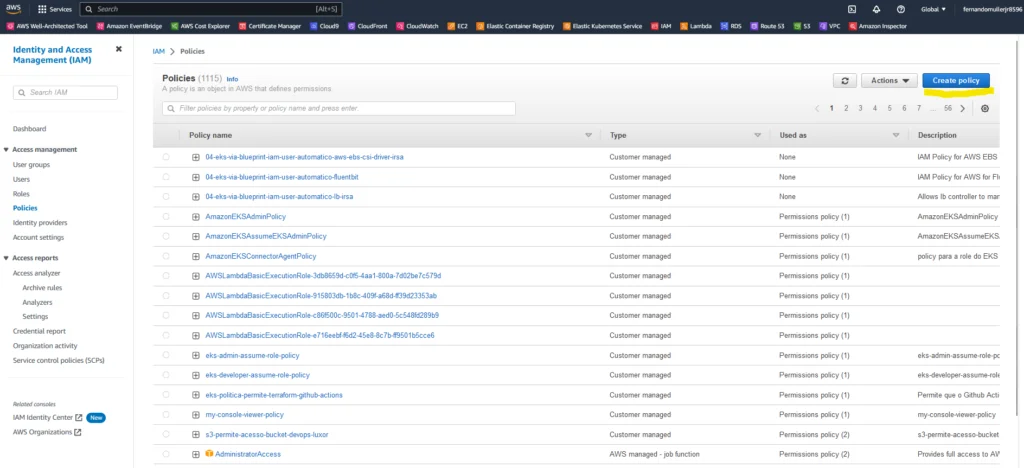This screenshot has height=468, width=1024.
Task: Select radio for AmazonEKSConnectorAgentPolicy
Action: [x=166, y=256]
